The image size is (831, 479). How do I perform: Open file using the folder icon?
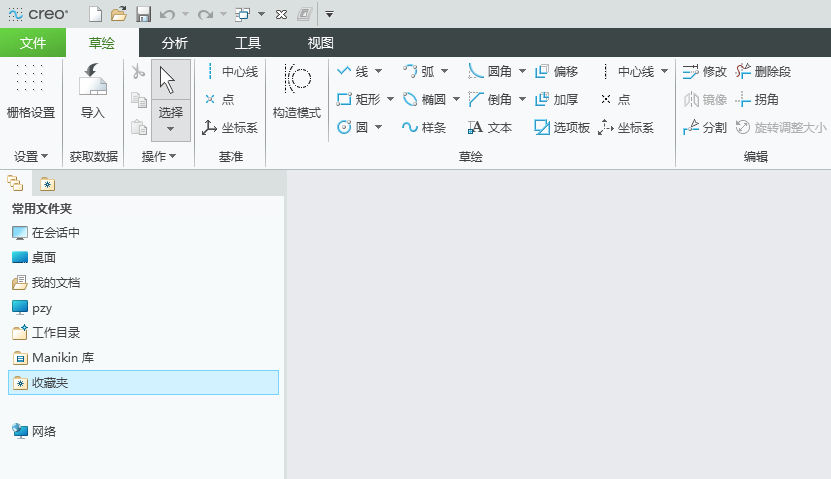point(119,14)
